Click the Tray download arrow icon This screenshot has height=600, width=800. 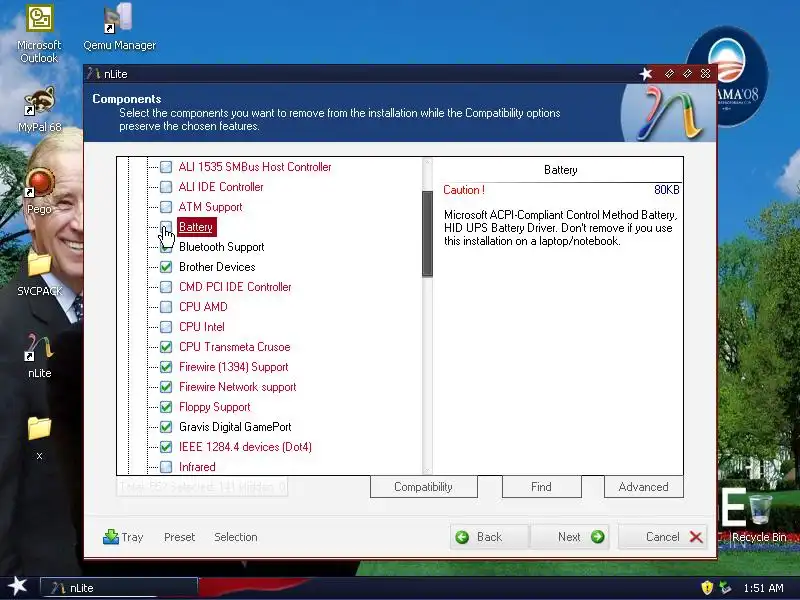110,537
